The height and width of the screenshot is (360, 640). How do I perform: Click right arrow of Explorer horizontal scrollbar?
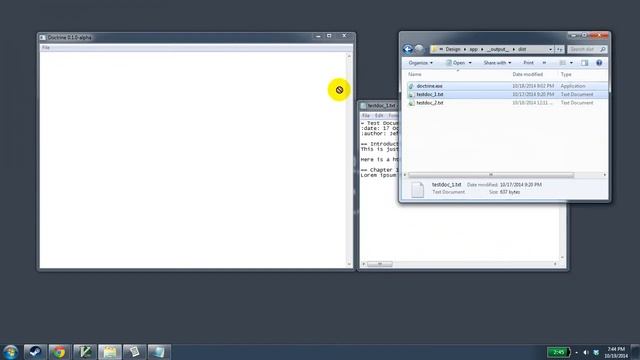[604, 175]
